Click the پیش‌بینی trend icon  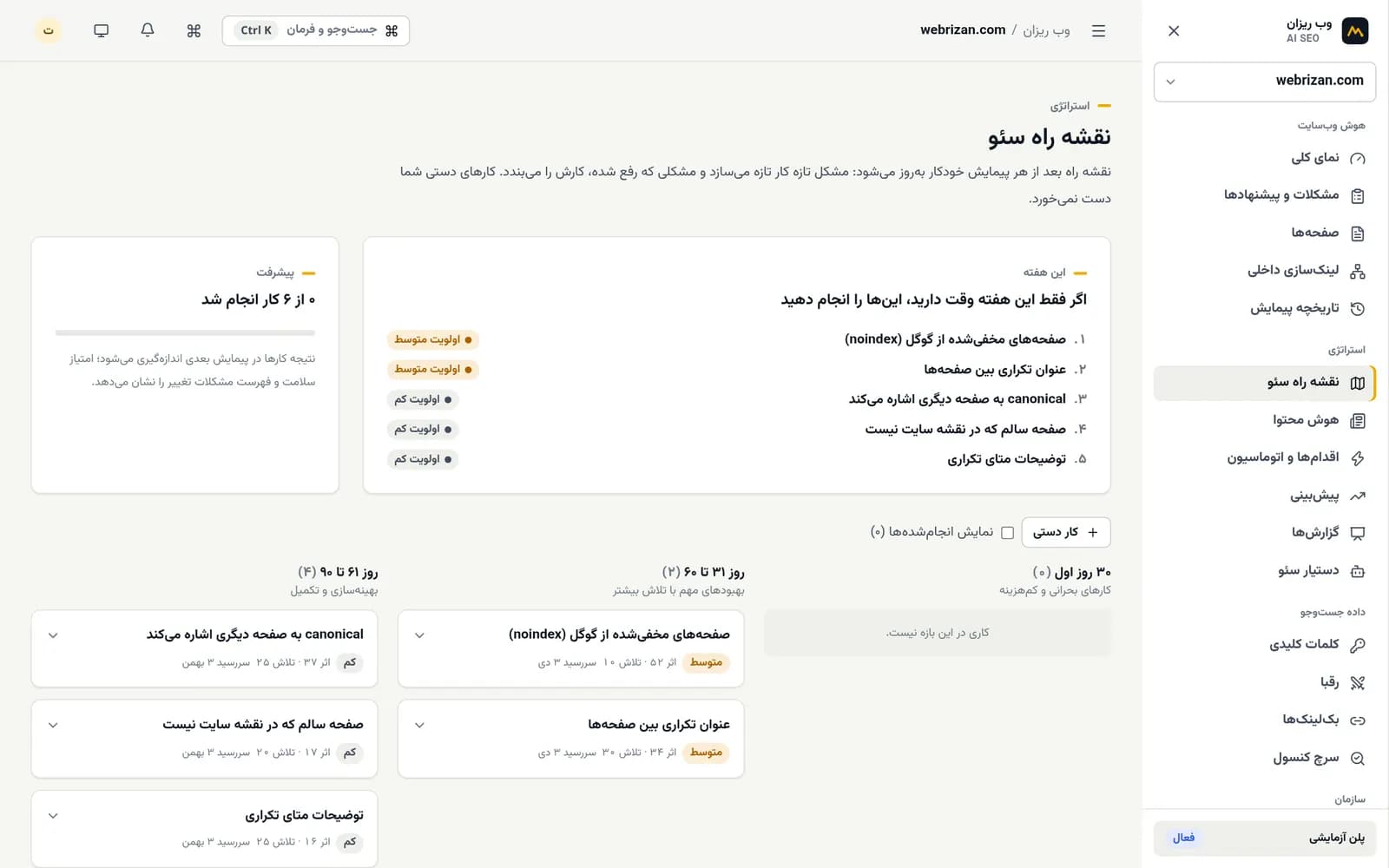pyautogui.click(x=1358, y=496)
